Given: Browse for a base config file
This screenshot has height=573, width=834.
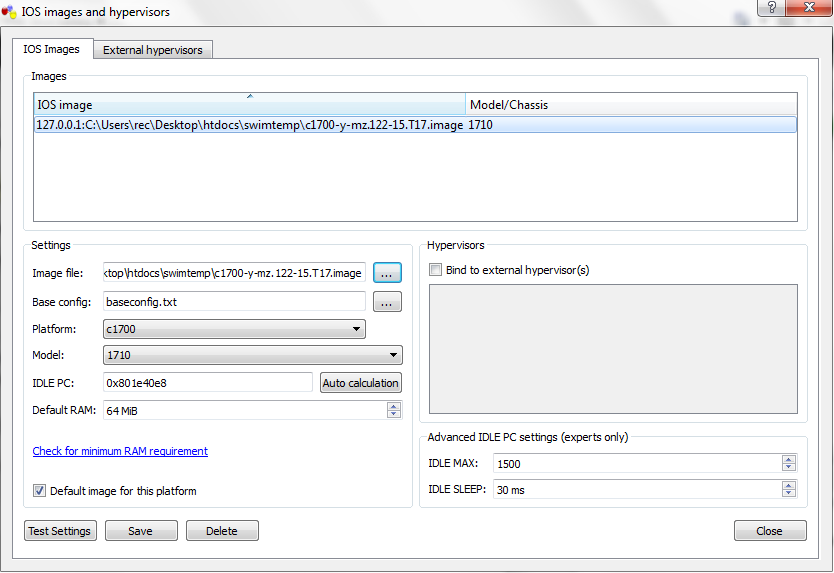Looking at the screenshot, I should [387, 302].
